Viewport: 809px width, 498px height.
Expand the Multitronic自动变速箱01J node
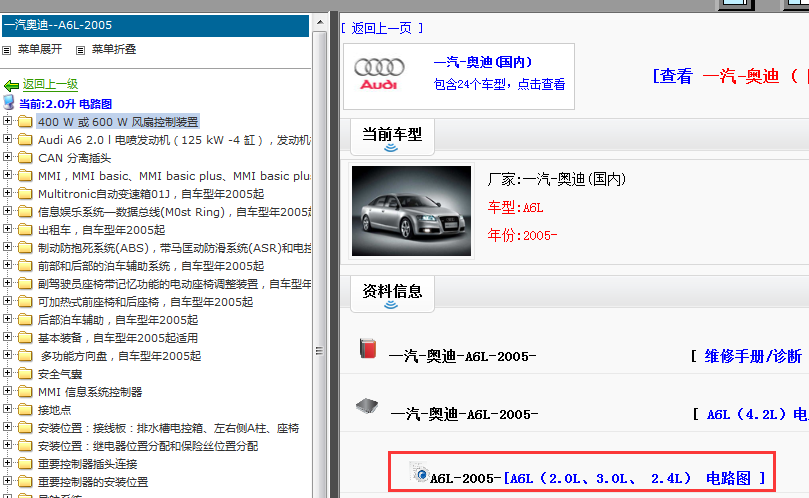(x=7, y=193)
